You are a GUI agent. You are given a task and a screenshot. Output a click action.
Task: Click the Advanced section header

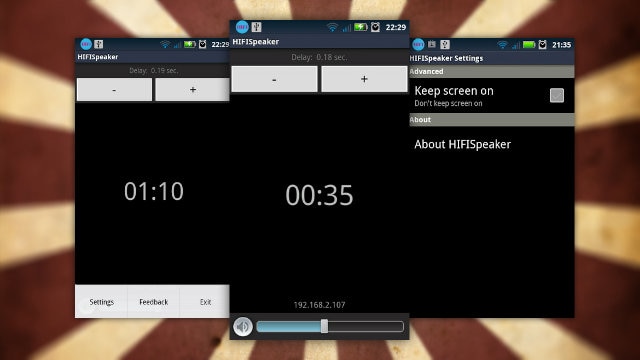(x=492, y=71)
